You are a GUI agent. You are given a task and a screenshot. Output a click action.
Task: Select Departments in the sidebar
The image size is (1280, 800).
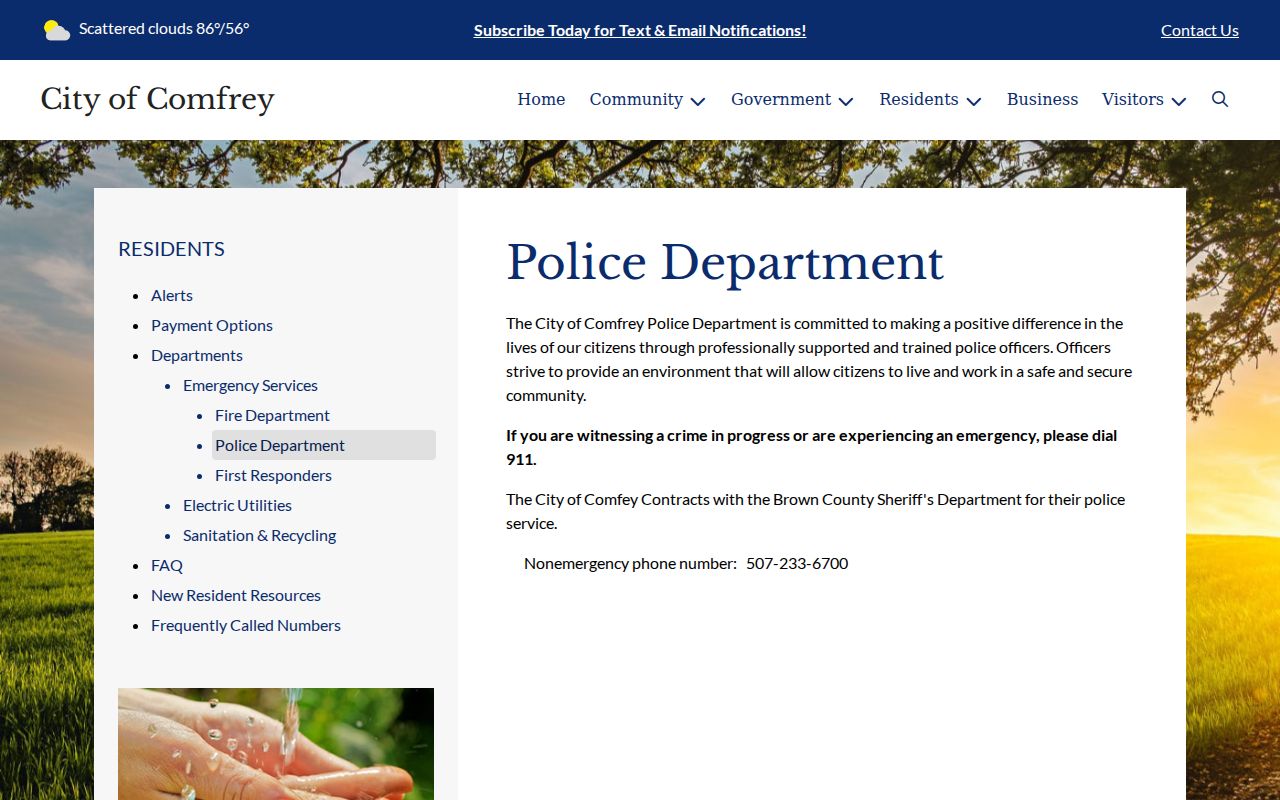[x=197, y=355]
